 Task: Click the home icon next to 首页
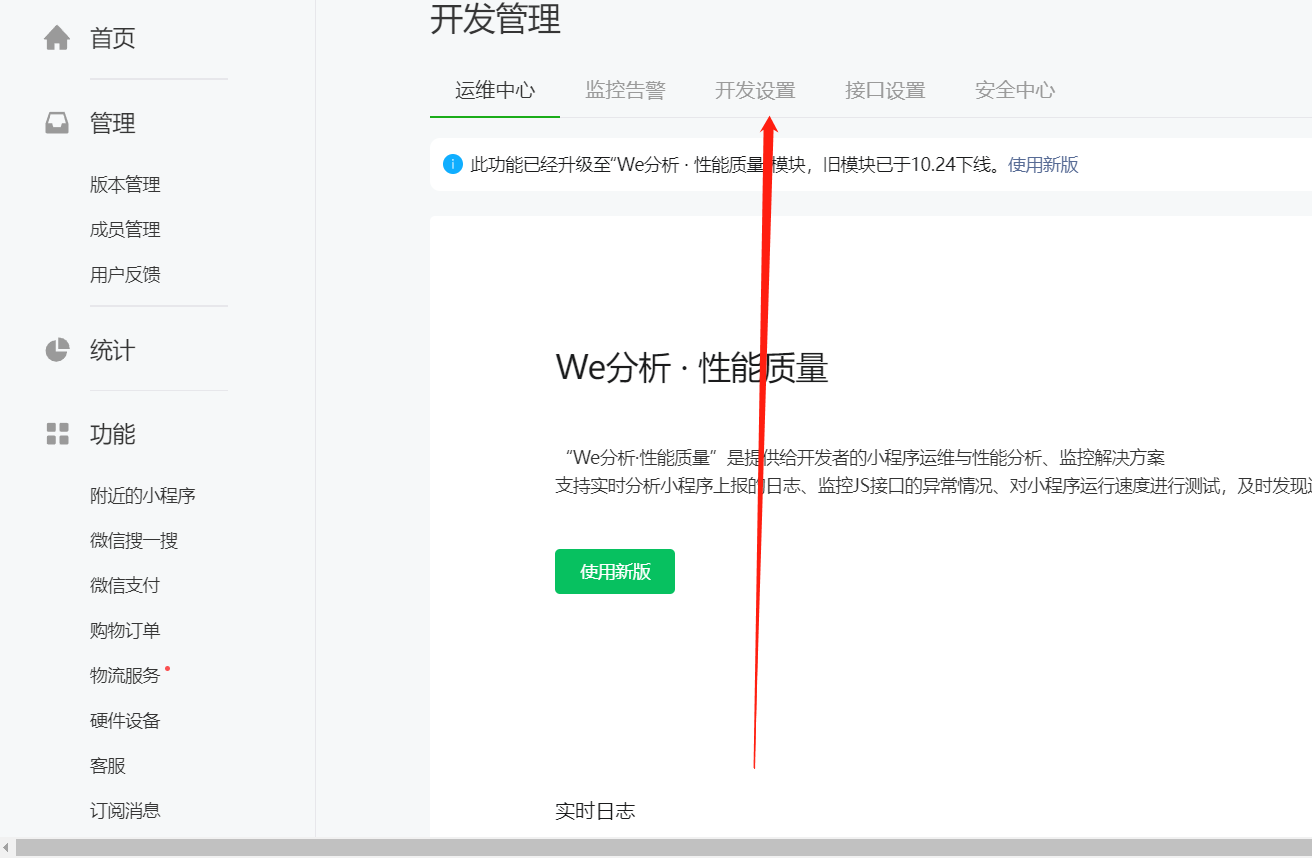coord(57,37)
